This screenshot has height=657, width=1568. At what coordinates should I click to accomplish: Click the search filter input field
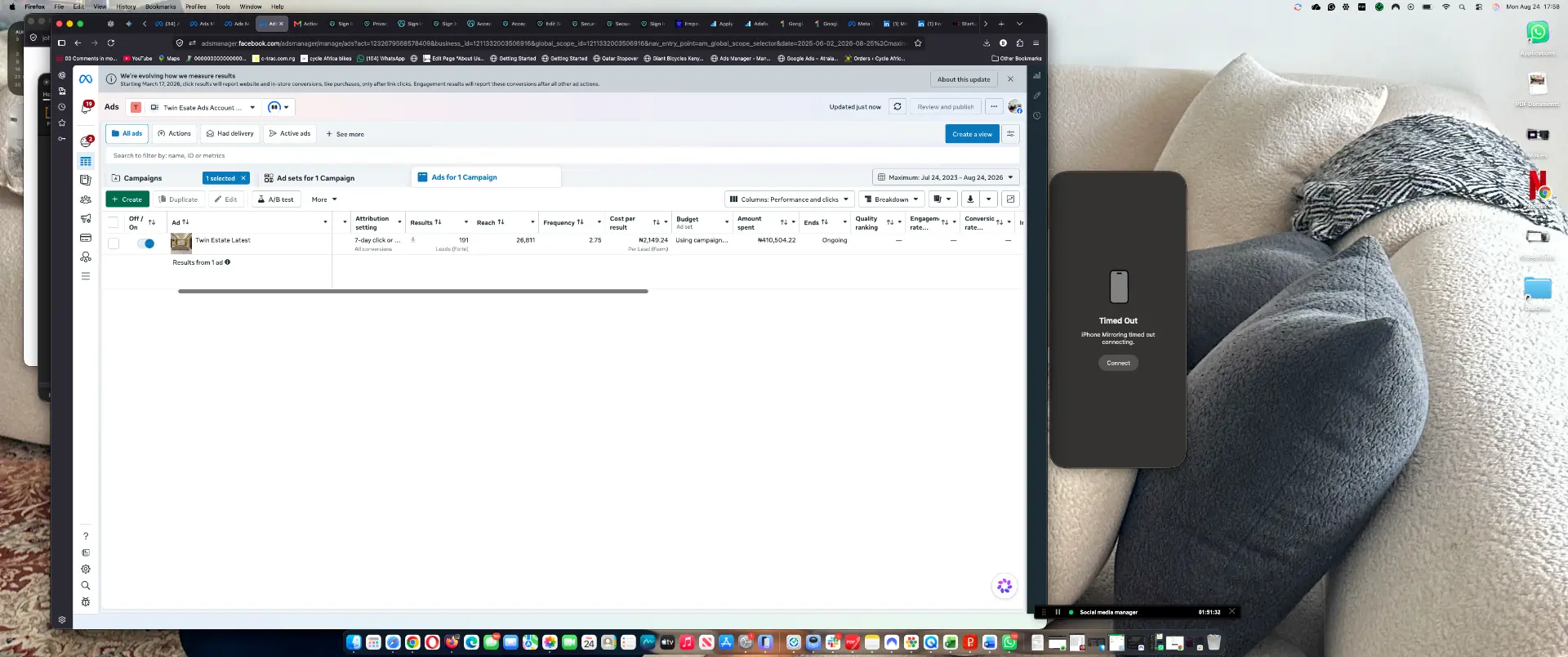pyautogui.click(x=562, y=155)
